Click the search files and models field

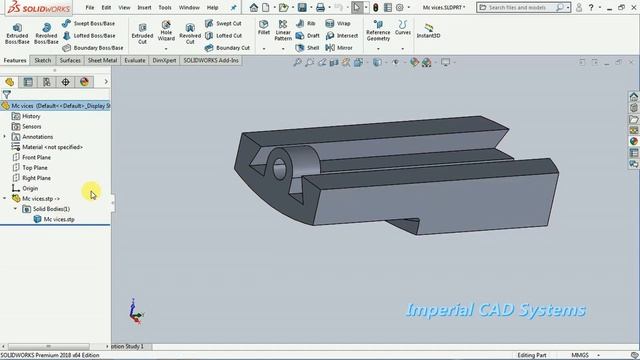tap(523, 7)
